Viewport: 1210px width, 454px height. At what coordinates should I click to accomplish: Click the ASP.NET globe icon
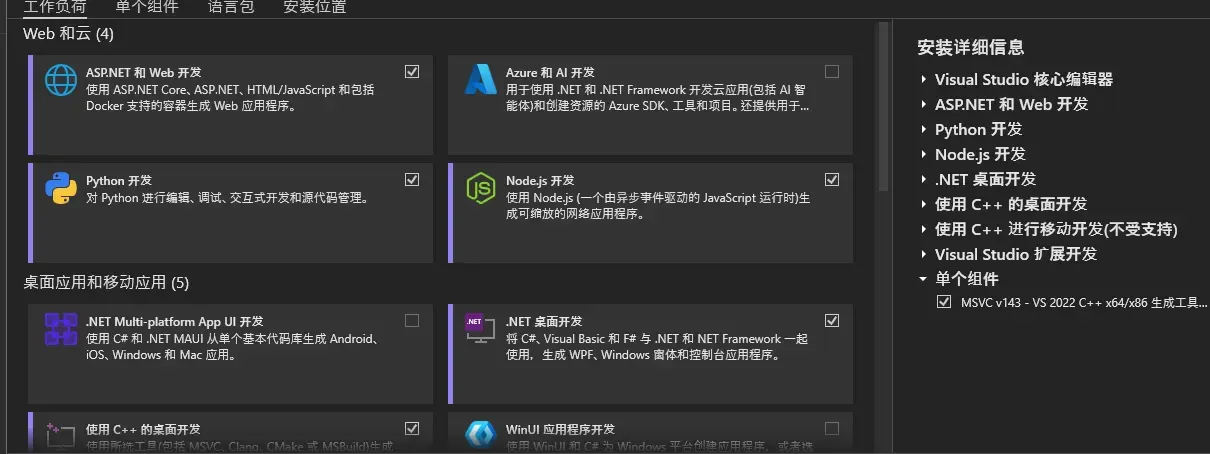(x=62, y=80)
